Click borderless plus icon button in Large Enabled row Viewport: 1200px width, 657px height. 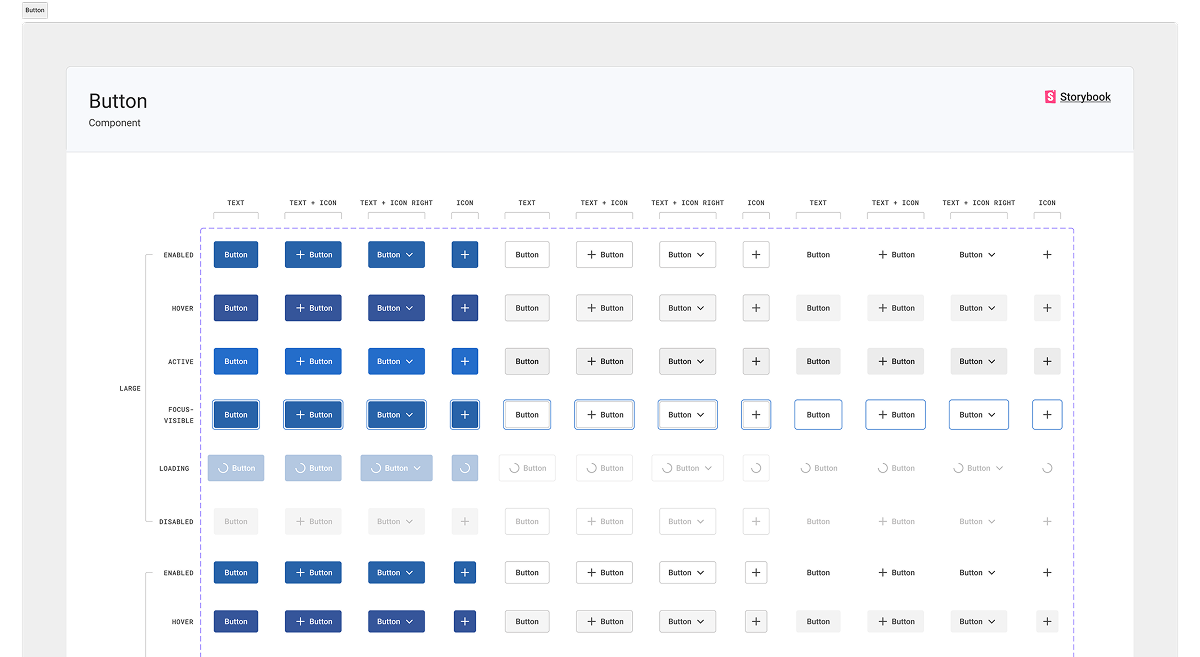pyautogui.click(x=1047, y=255)
